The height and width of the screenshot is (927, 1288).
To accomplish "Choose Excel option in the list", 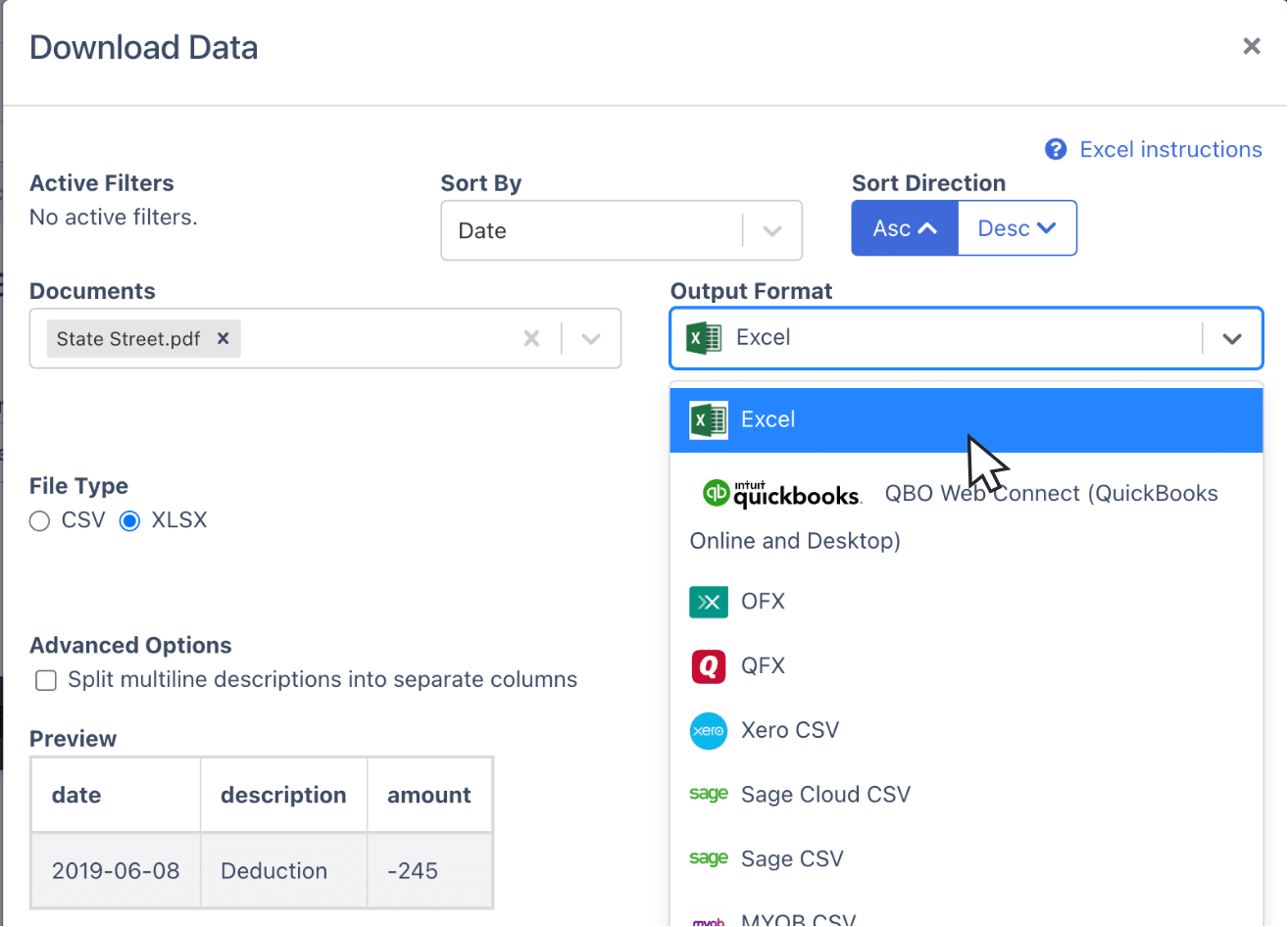I will 966,419.
